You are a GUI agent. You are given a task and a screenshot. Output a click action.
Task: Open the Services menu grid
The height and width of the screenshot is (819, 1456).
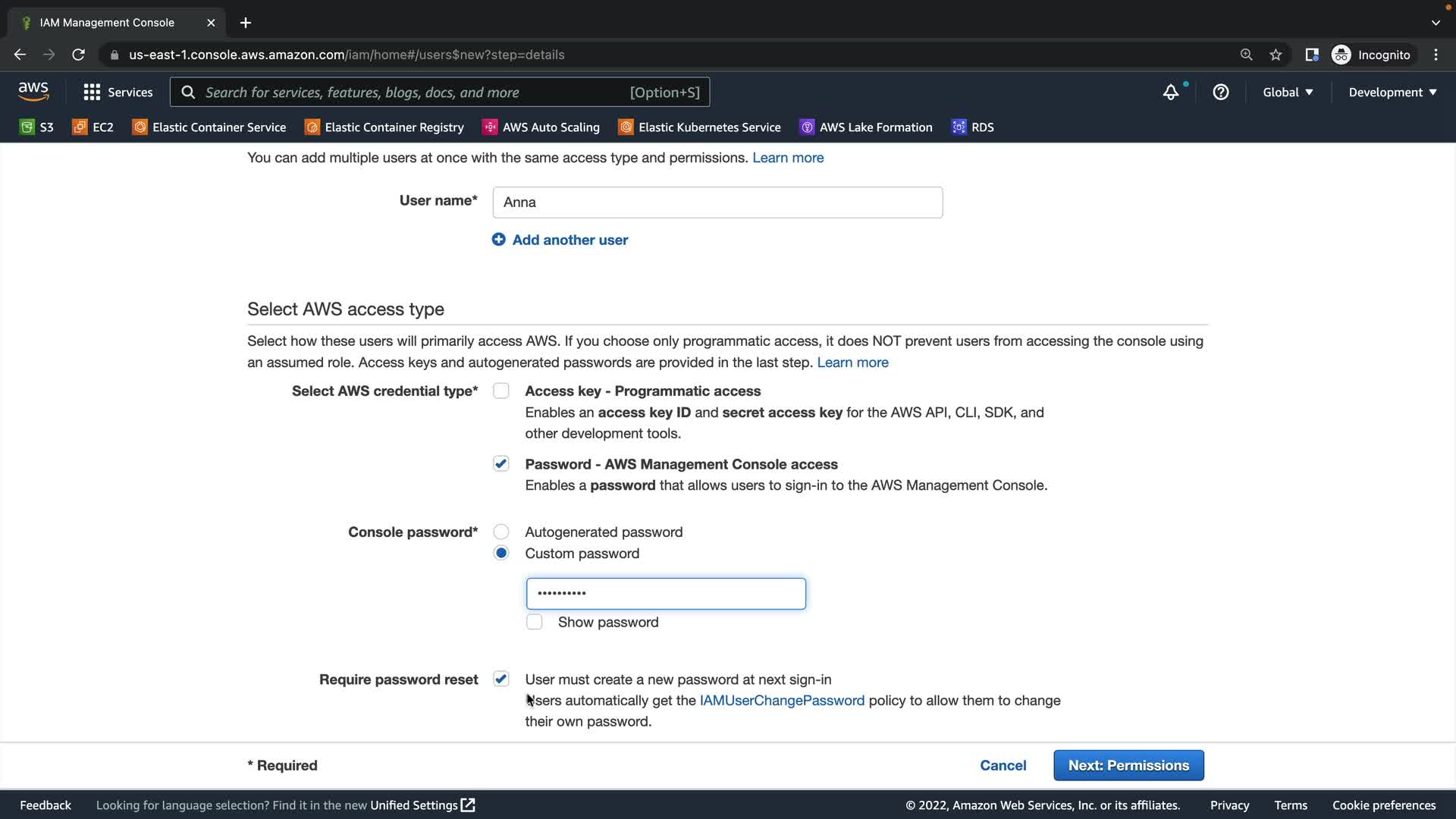click(x=92, y=93)
